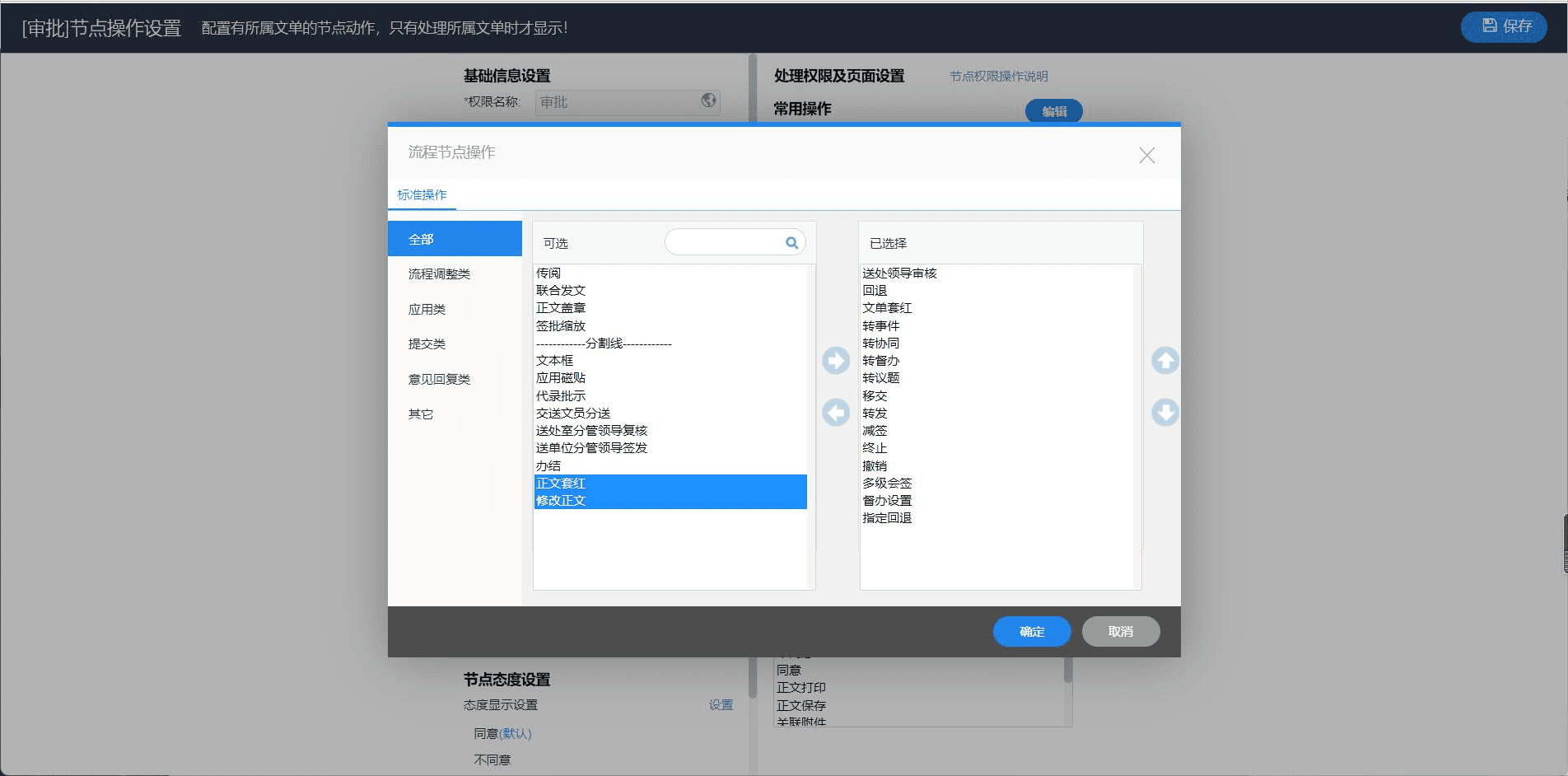The image size is (1568, 776).
Task: Select 送单位分管领导签发 in the 可选 list
Action: [x=670, y=448]
